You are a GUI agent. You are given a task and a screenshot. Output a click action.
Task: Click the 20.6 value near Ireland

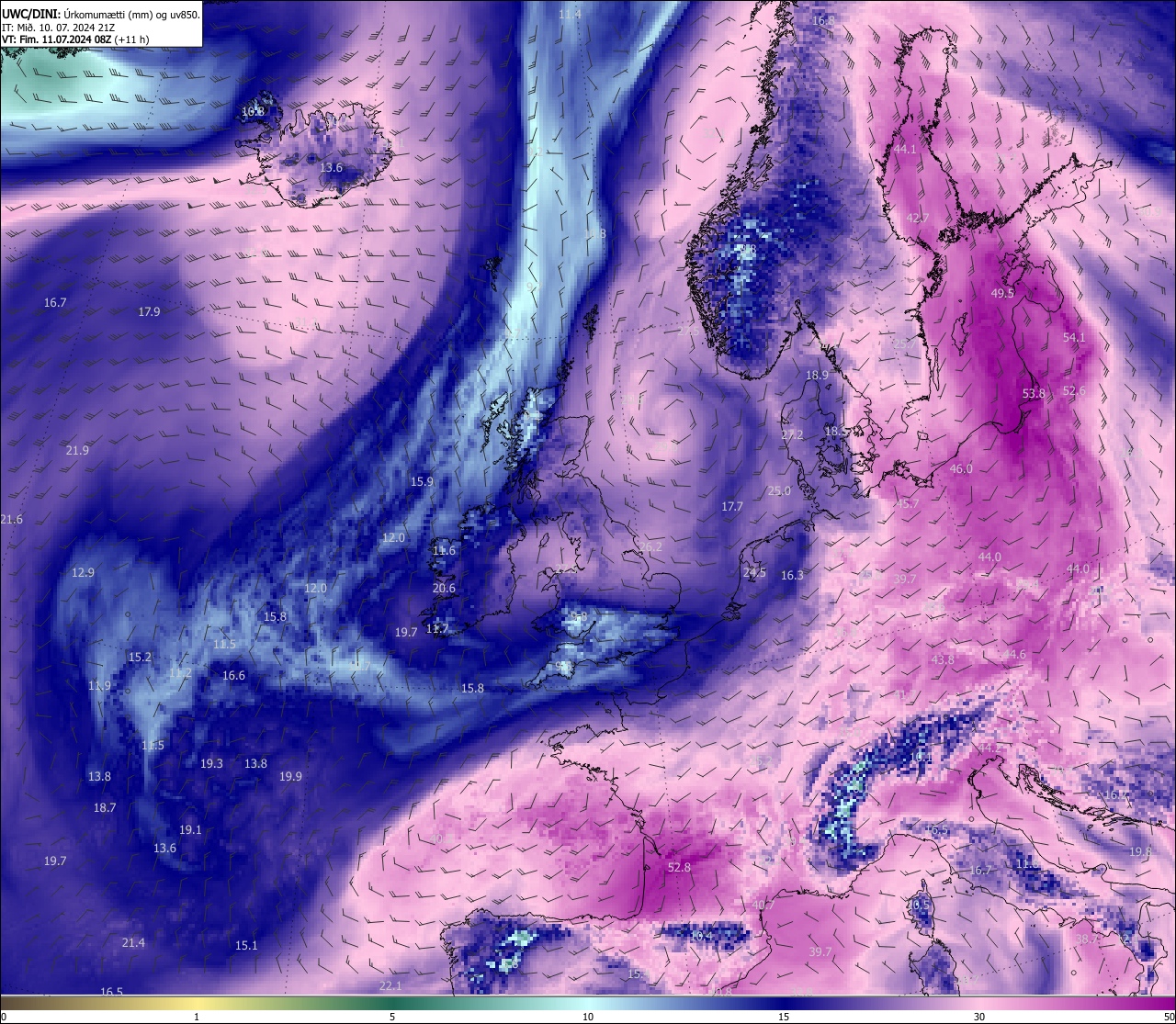(444, 588)
